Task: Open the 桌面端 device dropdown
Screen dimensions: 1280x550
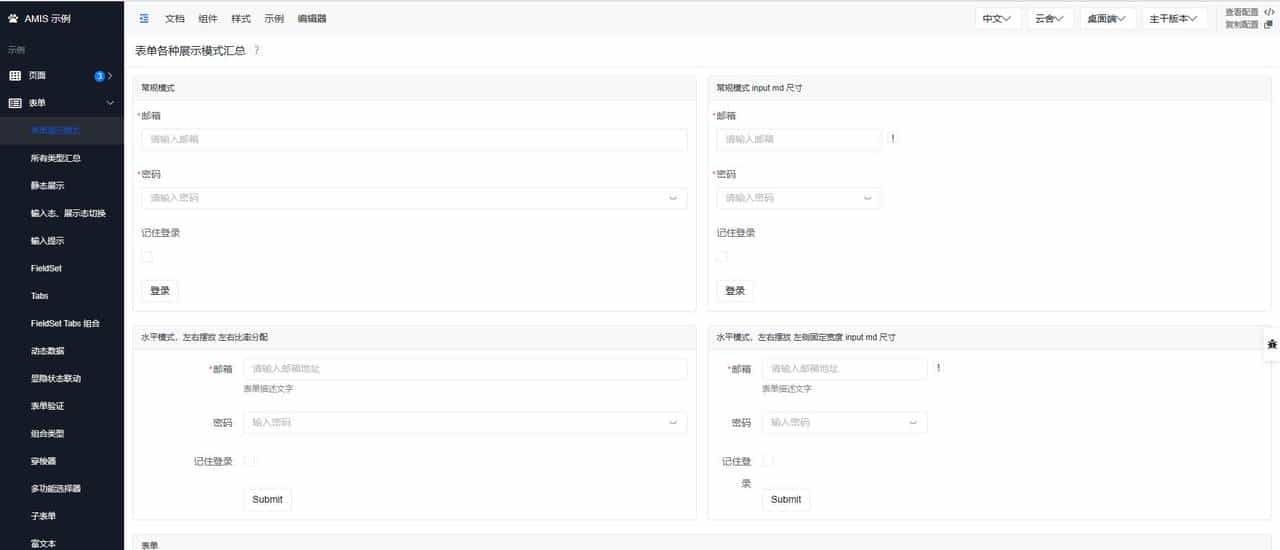Action: 1108,18
